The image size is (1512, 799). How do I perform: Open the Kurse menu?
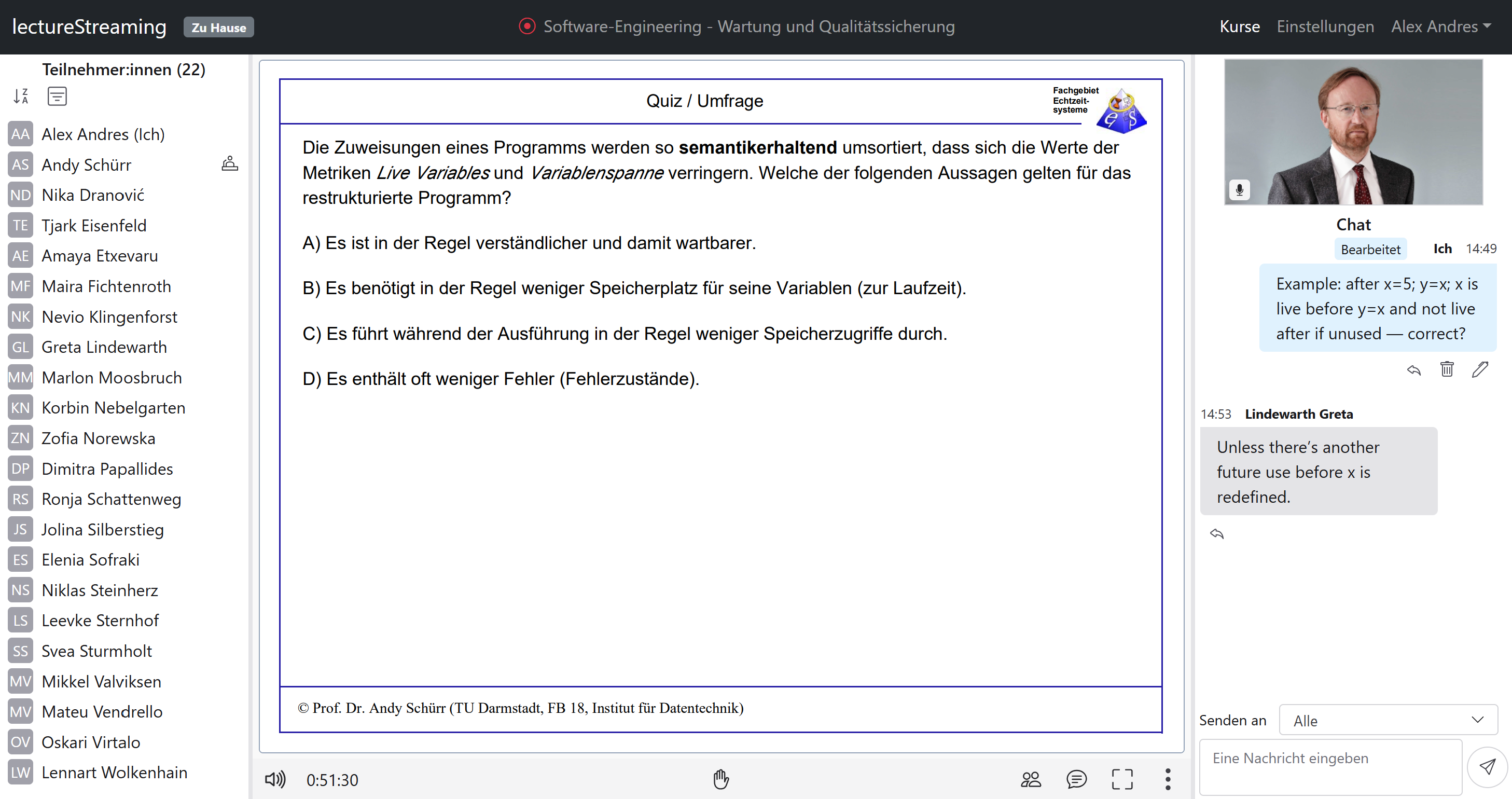(1239, 26)
